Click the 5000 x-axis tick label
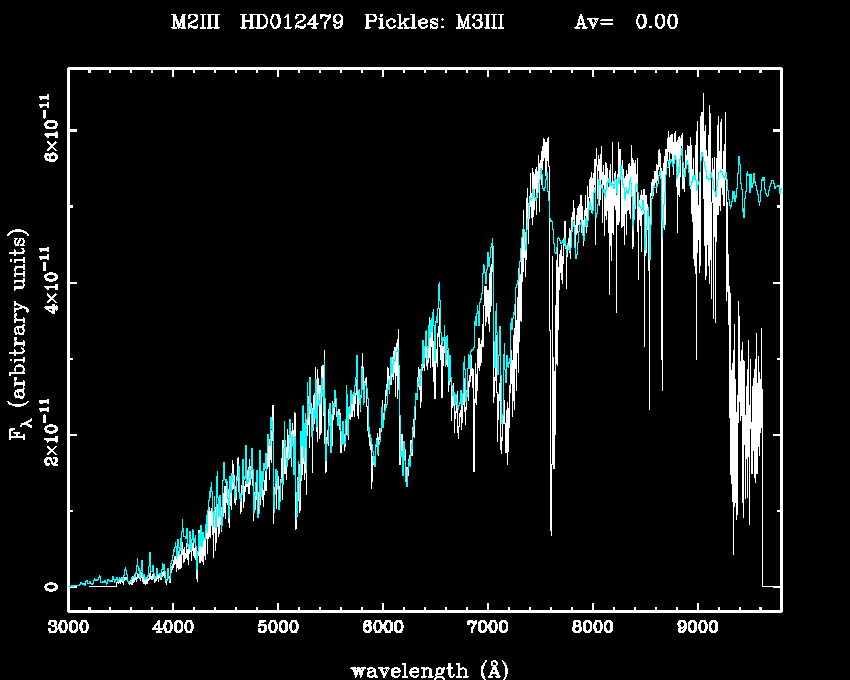Image resolution: width=850 pixels, height=680 pixels. point(277,628)
